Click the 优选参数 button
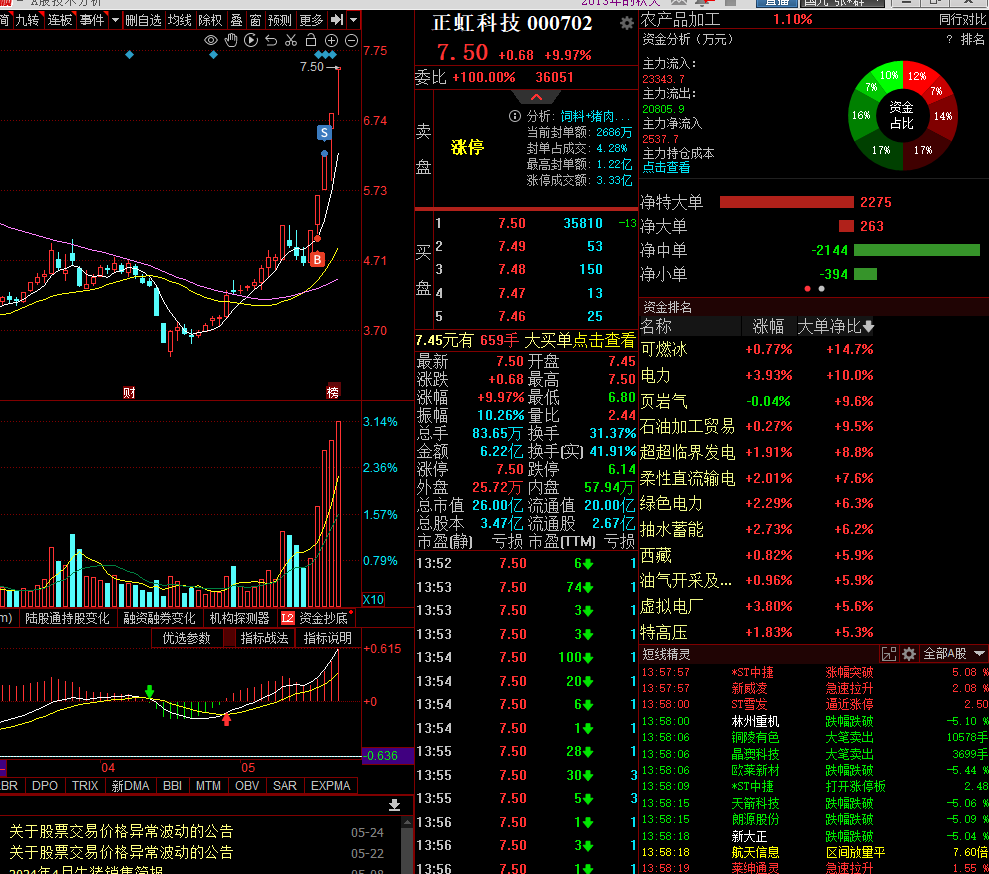This screenshot has height=874, width=989. tap(187, 638)
